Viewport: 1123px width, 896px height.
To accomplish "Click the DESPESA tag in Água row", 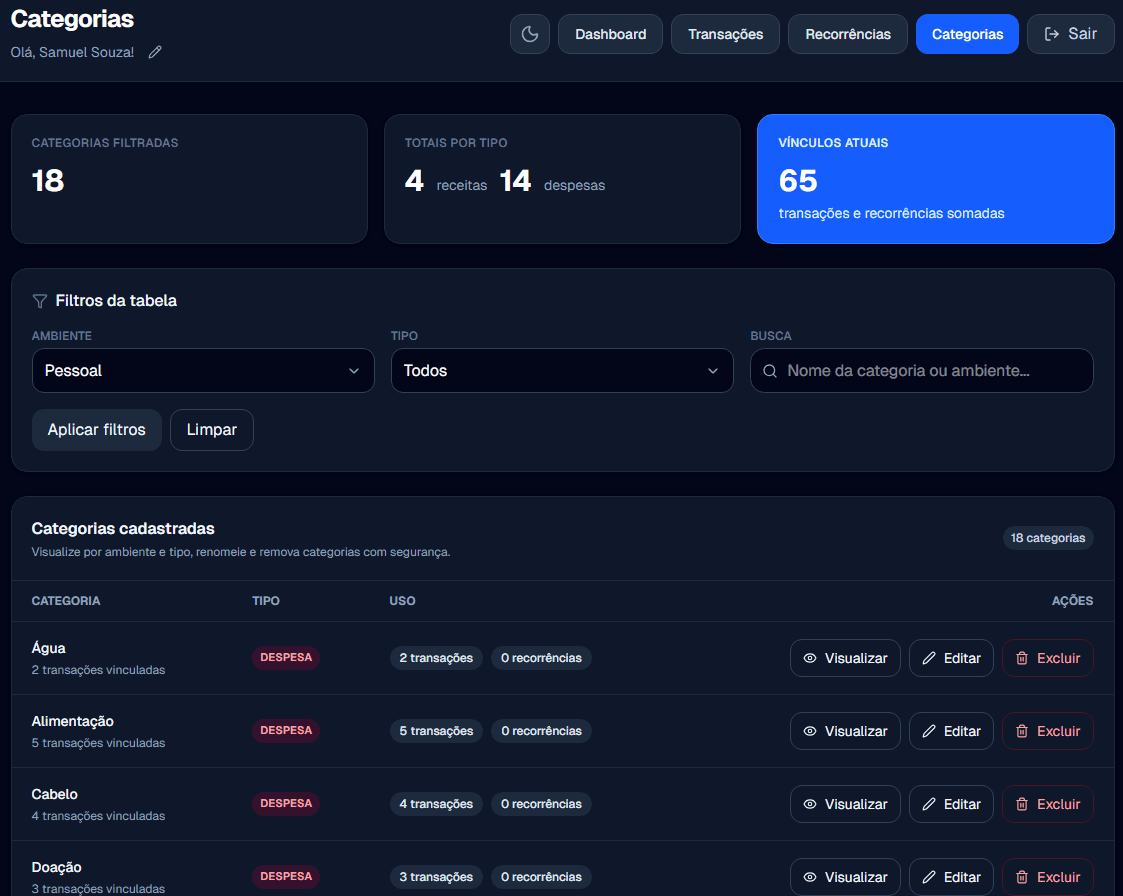I will pos(286,657).
